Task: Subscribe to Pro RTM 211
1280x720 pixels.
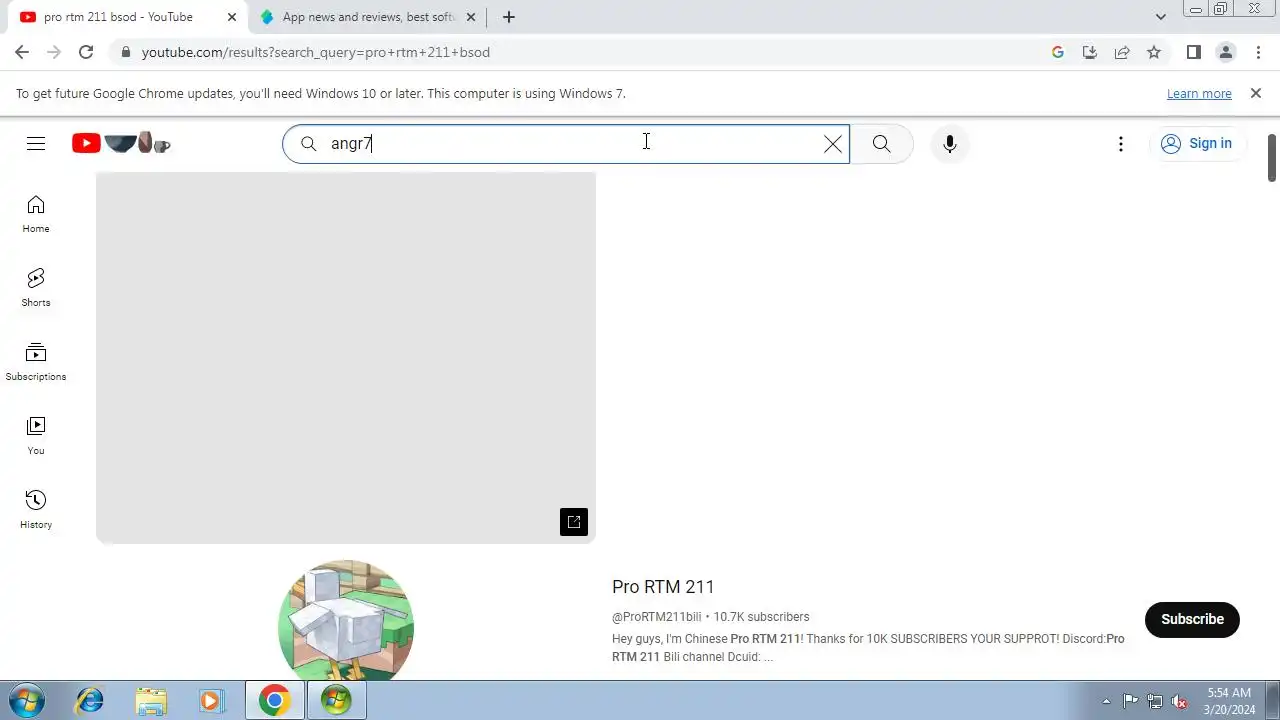Action: pyautogui.click(x=1192, y=619)
